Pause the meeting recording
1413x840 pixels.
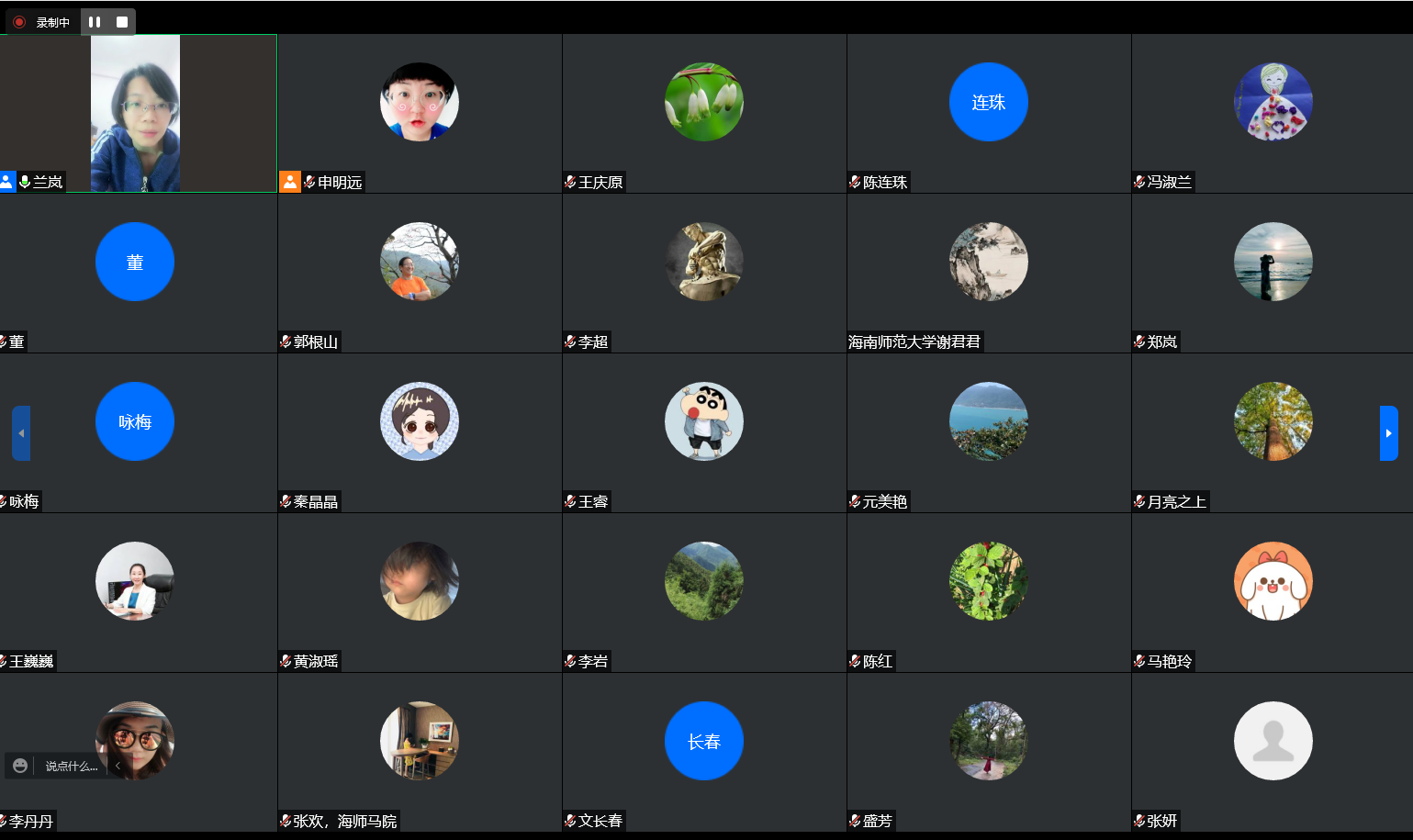point(95,22)
